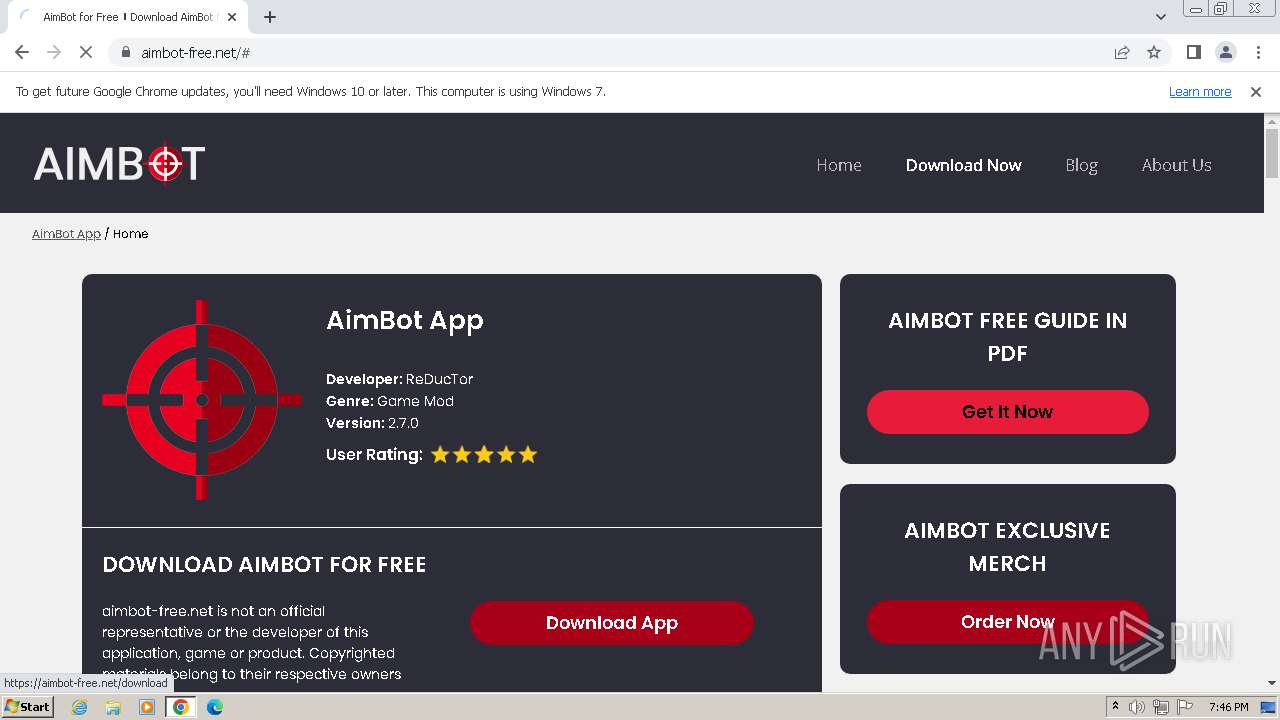Screen dimensions: 1280x720
Task: Stop page loading with the X button
Action: click(86, 52)
